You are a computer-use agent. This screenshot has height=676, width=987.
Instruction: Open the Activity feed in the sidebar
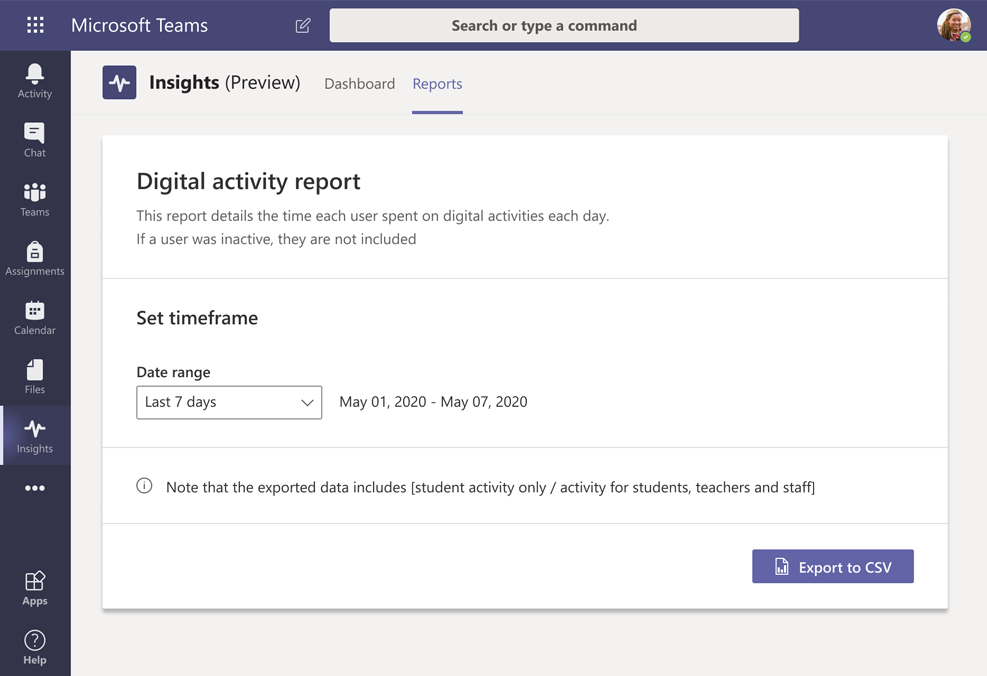[34, 79]
